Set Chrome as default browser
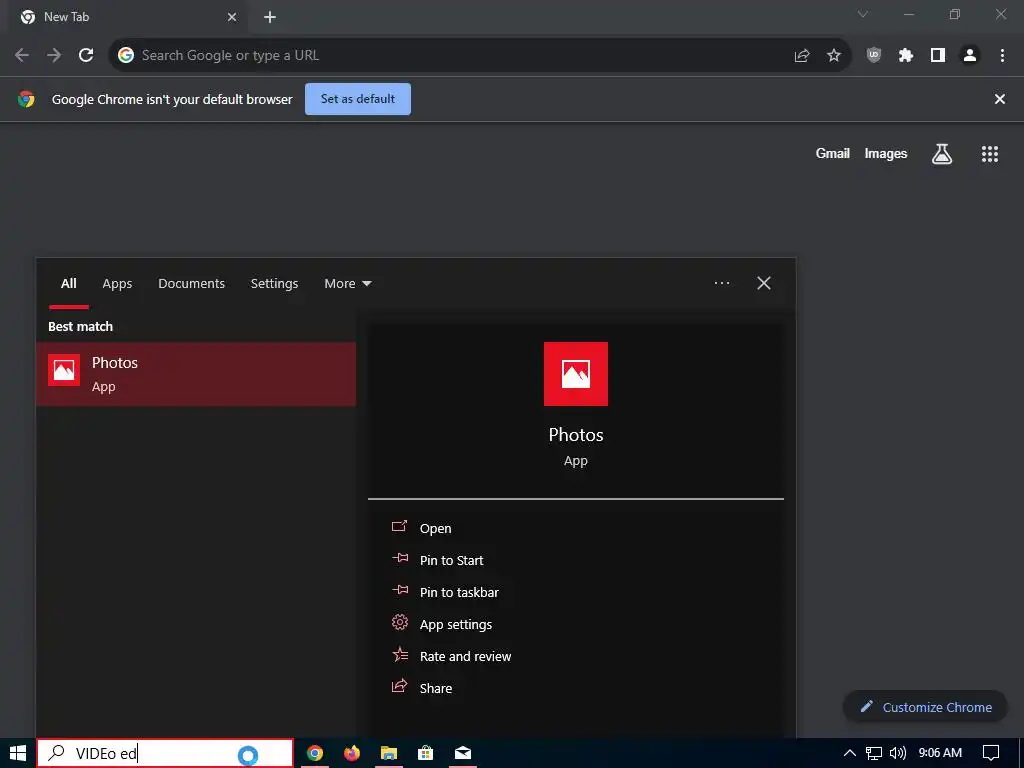This screenshot has width=1024, height=768. 358,99
